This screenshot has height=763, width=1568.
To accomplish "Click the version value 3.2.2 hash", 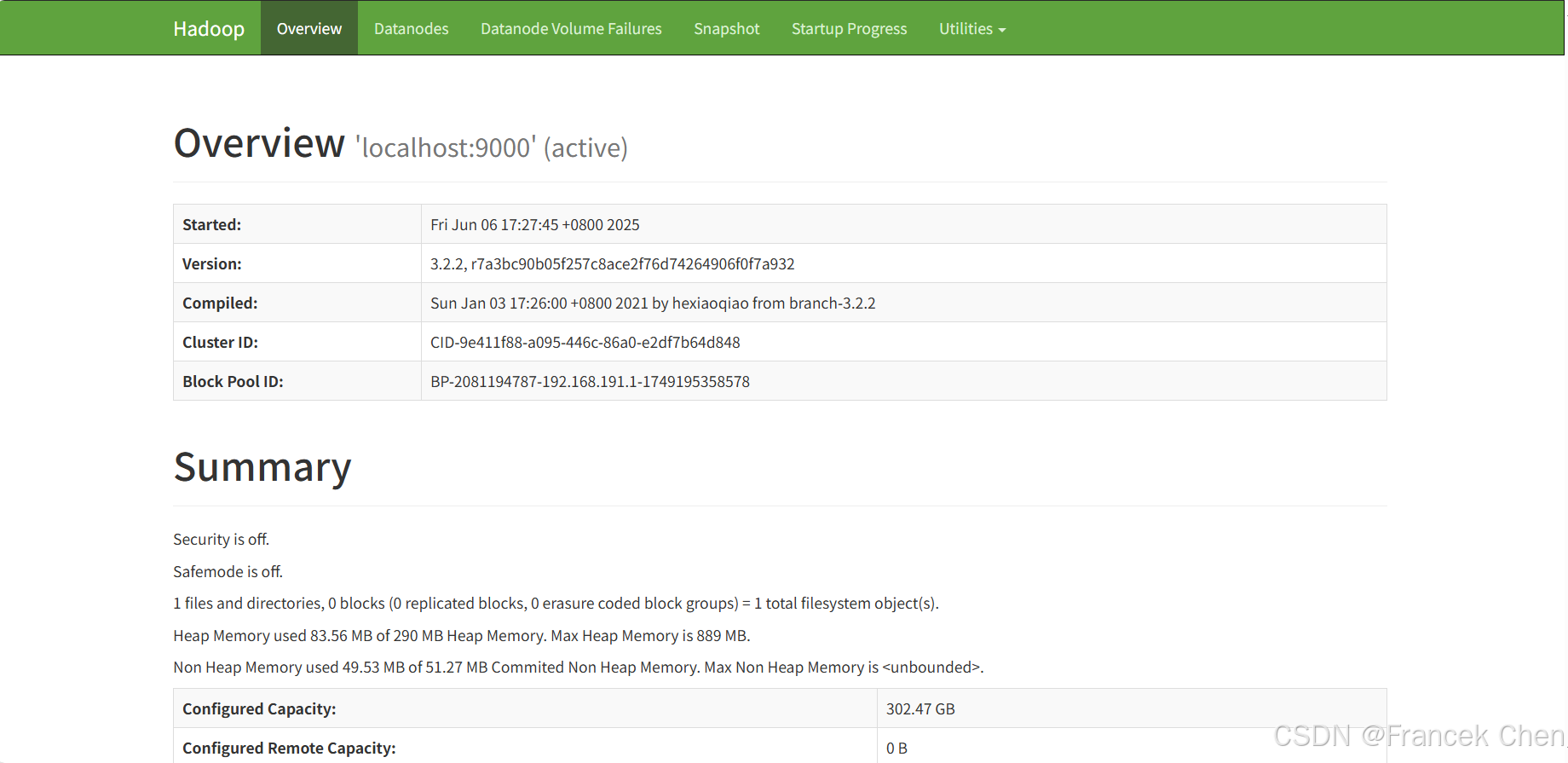I will point(613,263).
